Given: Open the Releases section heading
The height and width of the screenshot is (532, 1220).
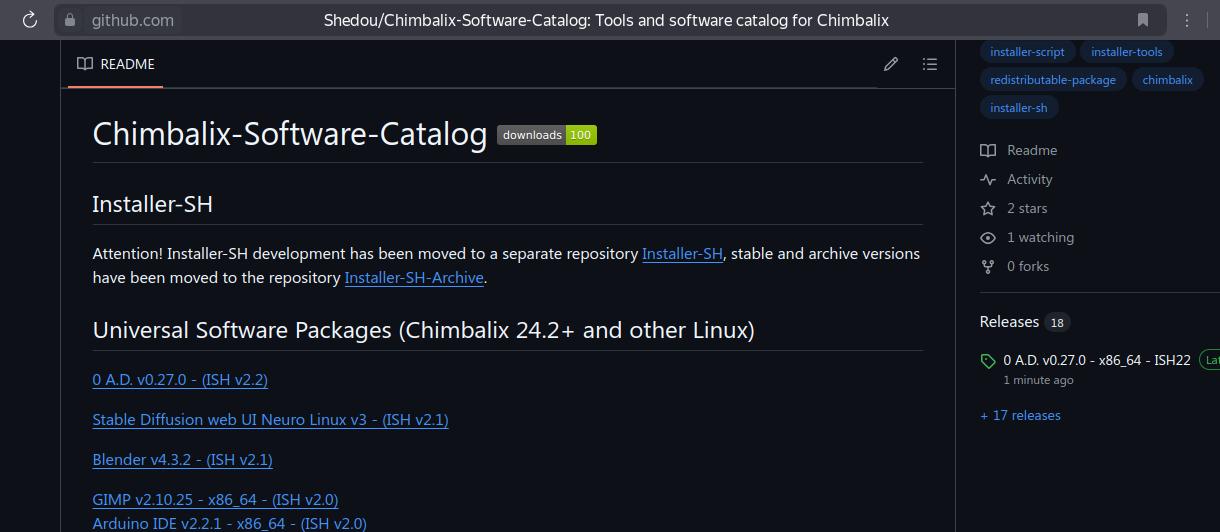Looking at the screenshot, I should [1009, 322].
